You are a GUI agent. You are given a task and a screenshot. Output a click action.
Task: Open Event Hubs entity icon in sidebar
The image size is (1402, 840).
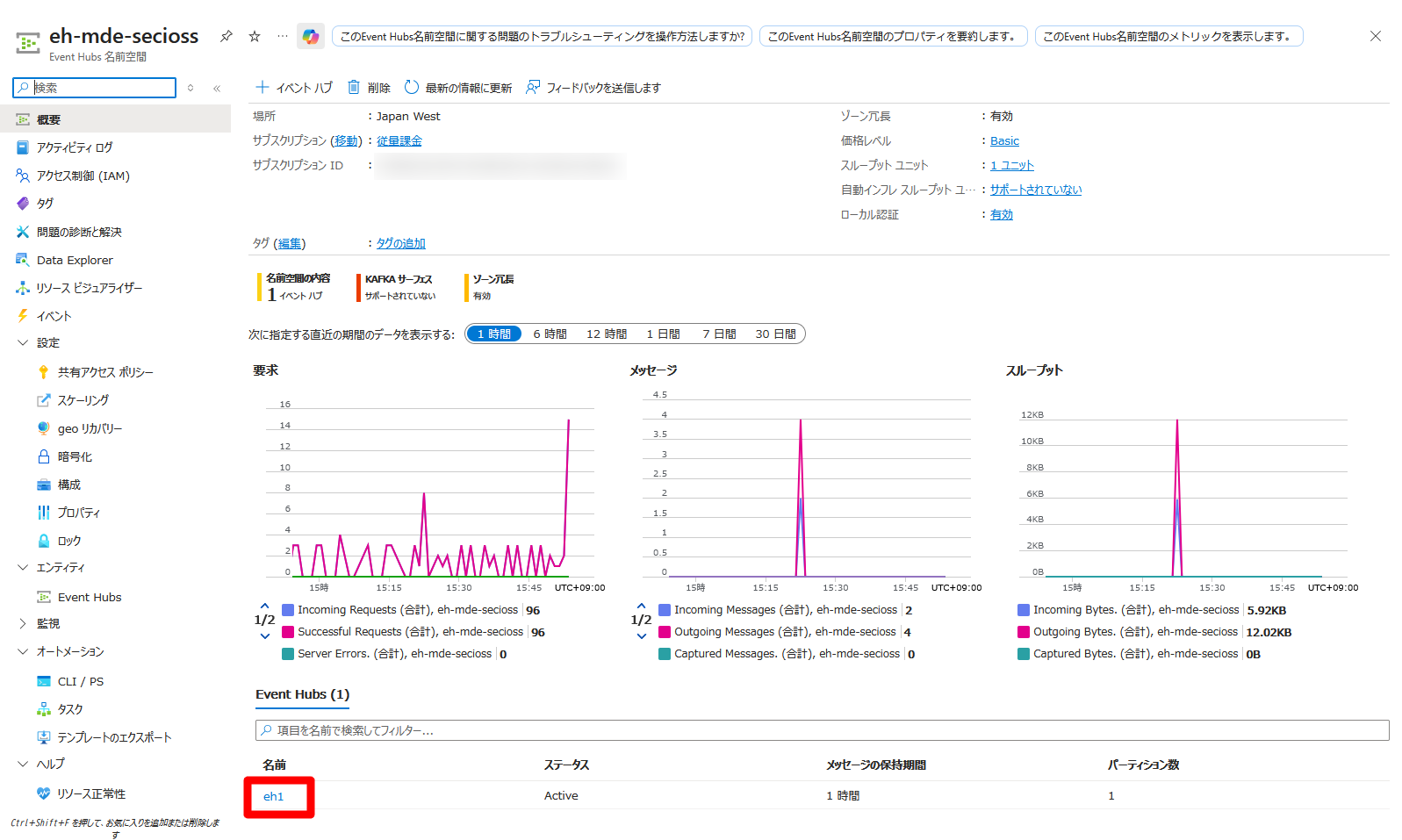pyautogui.click(x=44, y=597)
